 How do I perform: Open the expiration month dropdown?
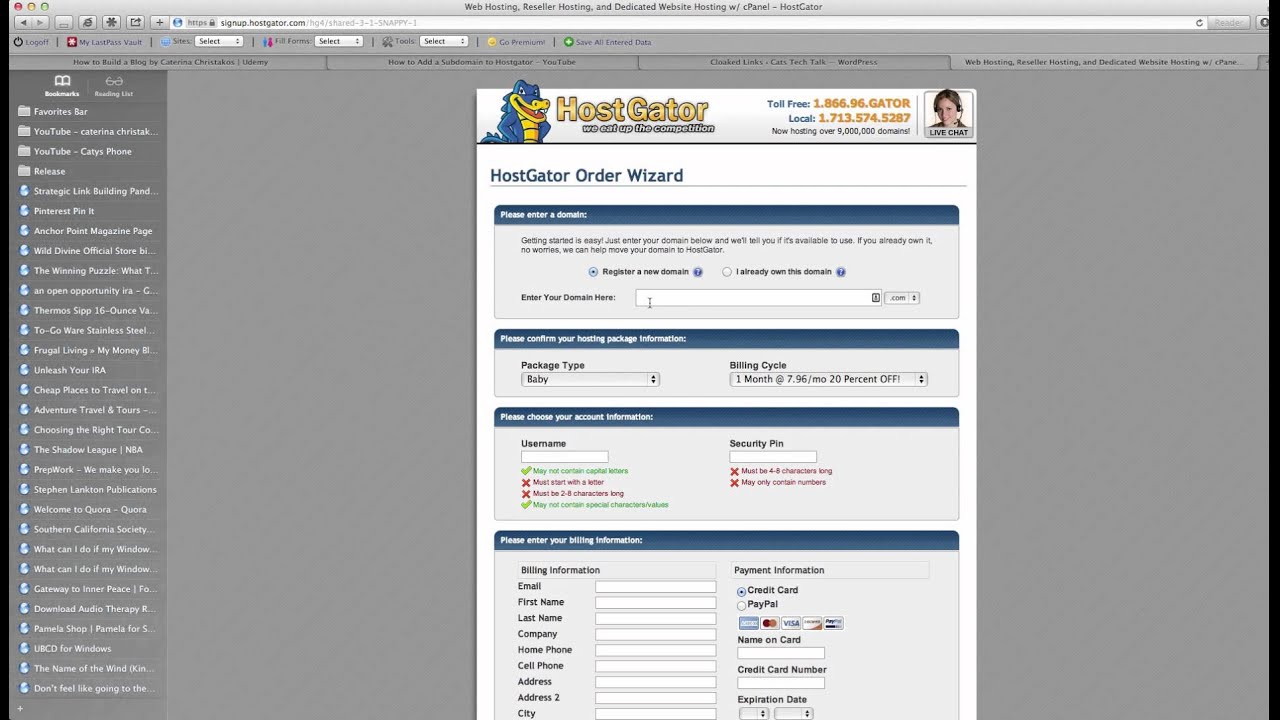[x=754, y=714]
